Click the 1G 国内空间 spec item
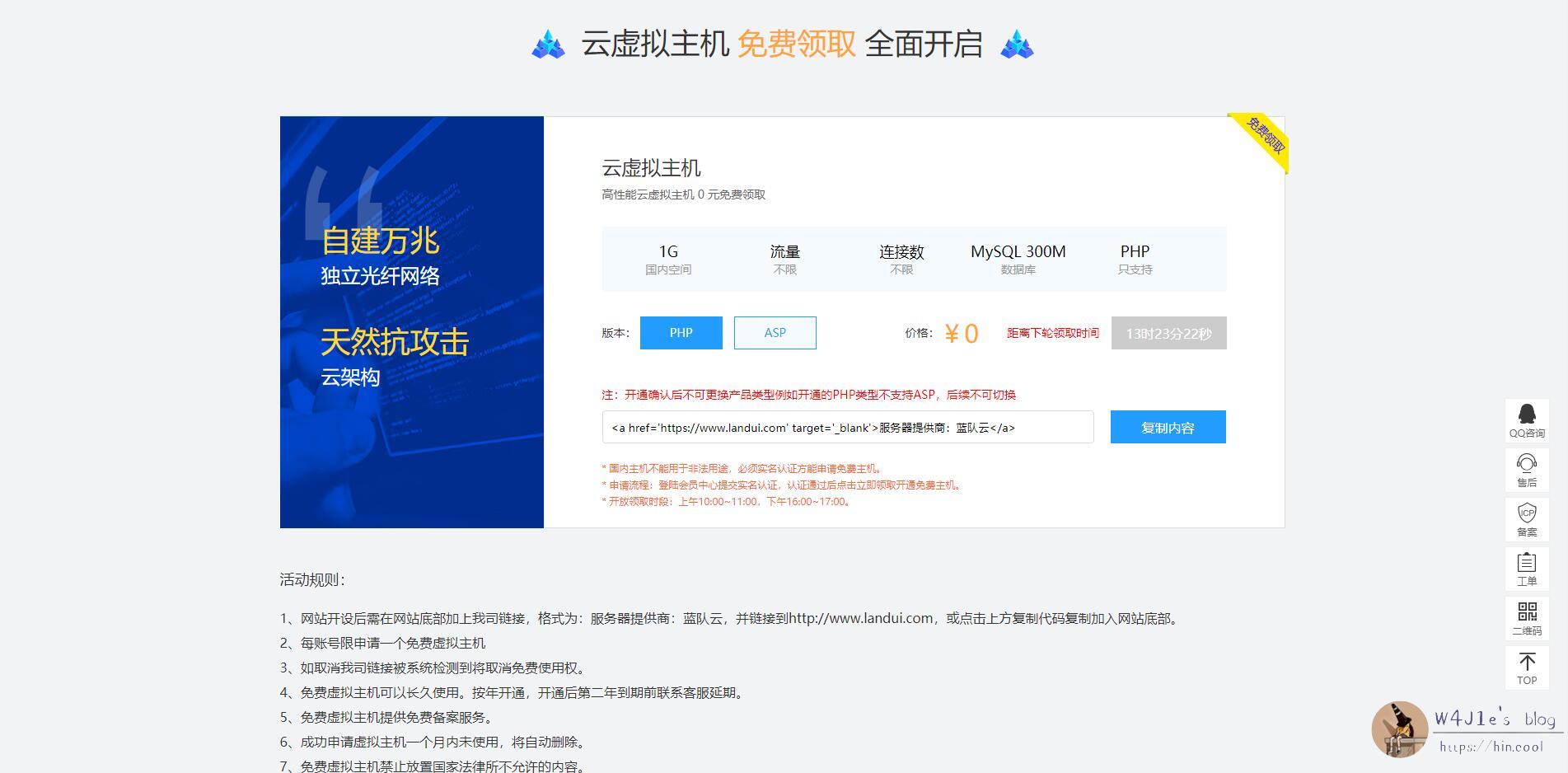 (x=668, y=259)
